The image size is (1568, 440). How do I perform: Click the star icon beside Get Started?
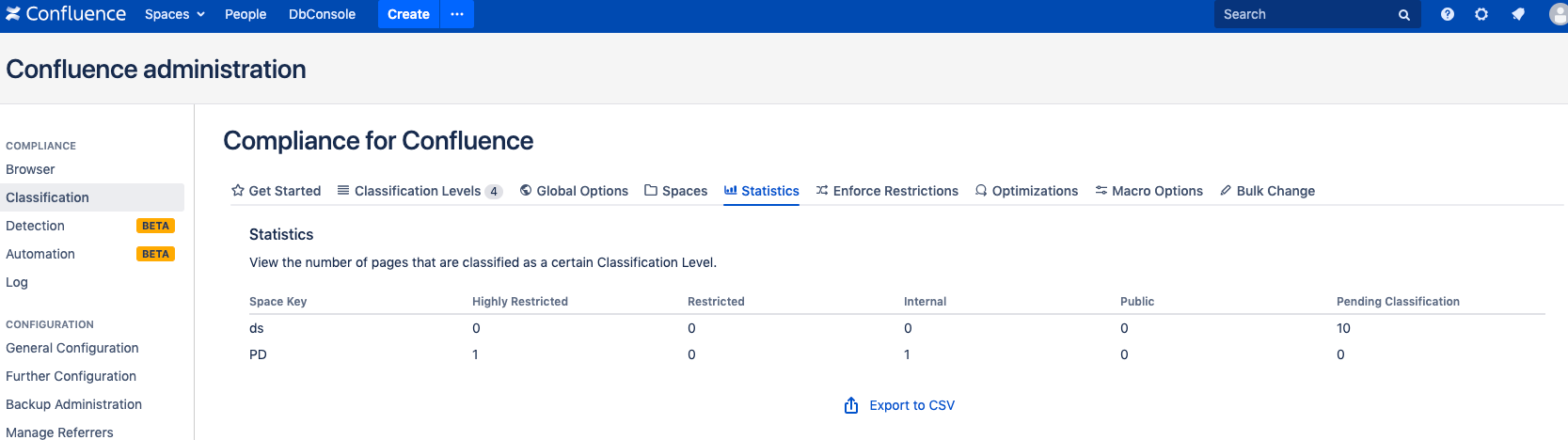tap(238, 190)
